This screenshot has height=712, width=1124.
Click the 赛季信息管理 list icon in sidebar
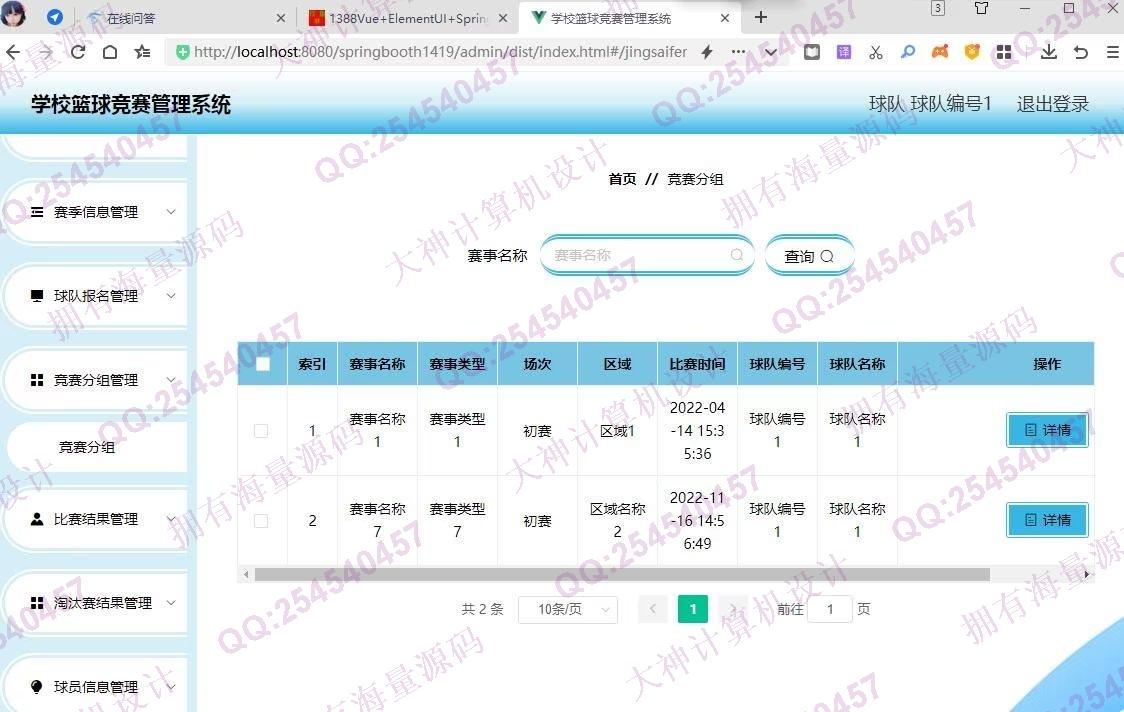[37, 212]
